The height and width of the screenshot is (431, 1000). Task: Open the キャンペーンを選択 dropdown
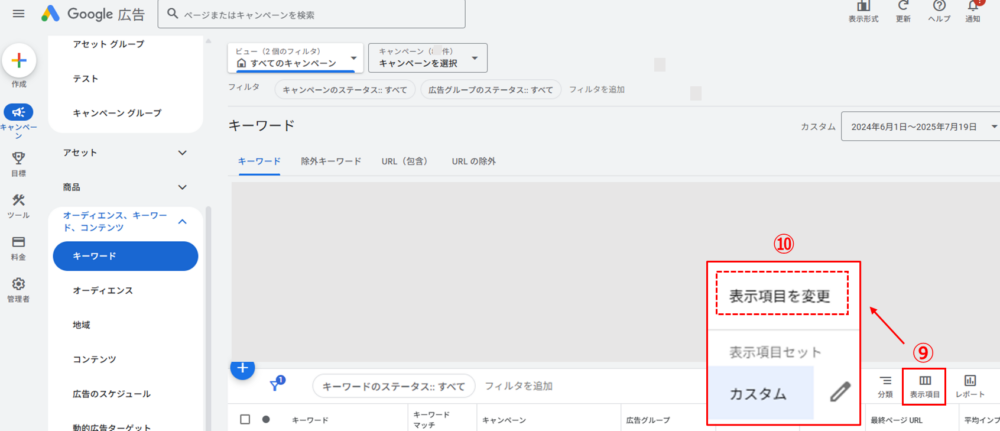click(427, 58)
